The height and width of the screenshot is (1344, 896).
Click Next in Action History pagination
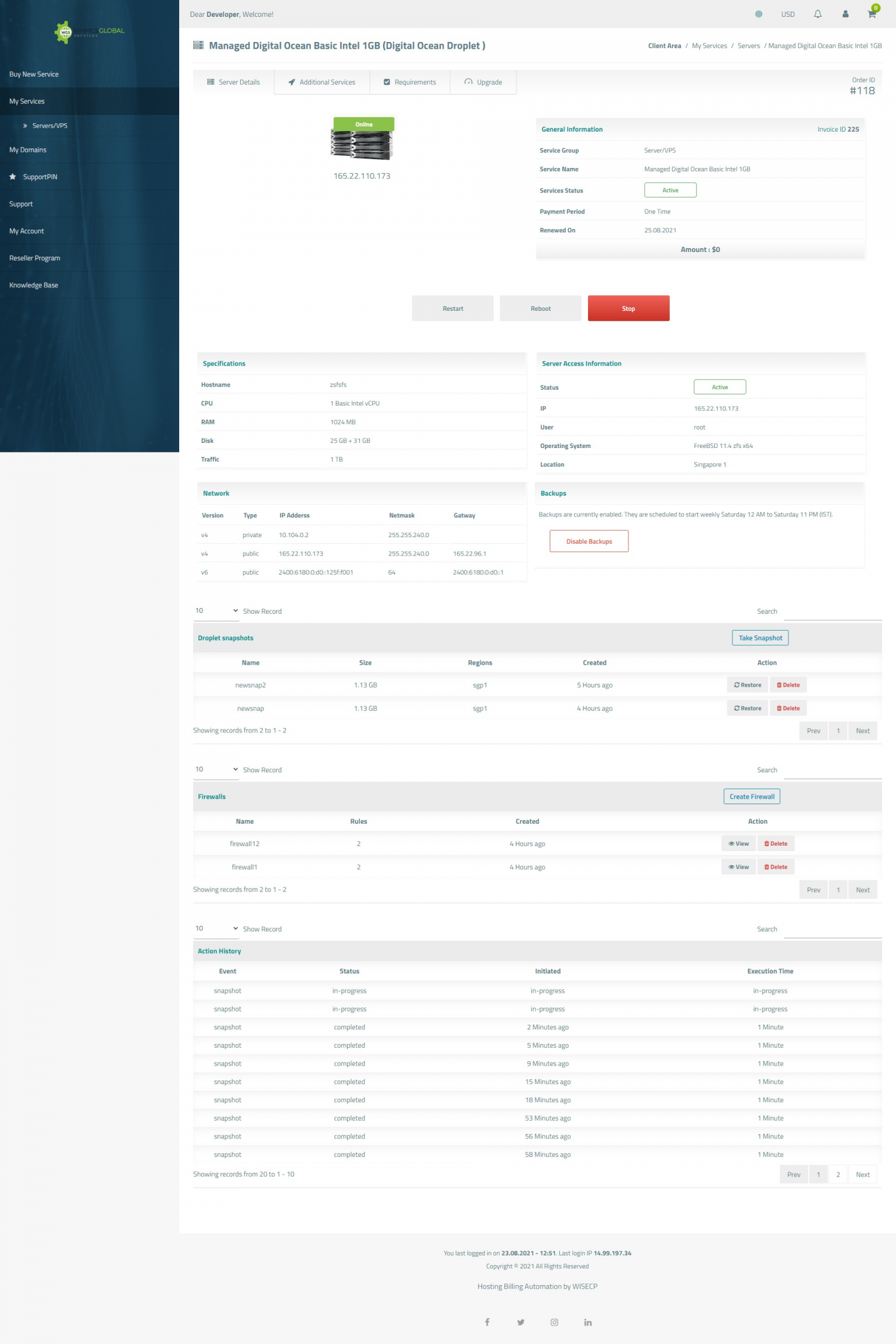click(862, 1174)
